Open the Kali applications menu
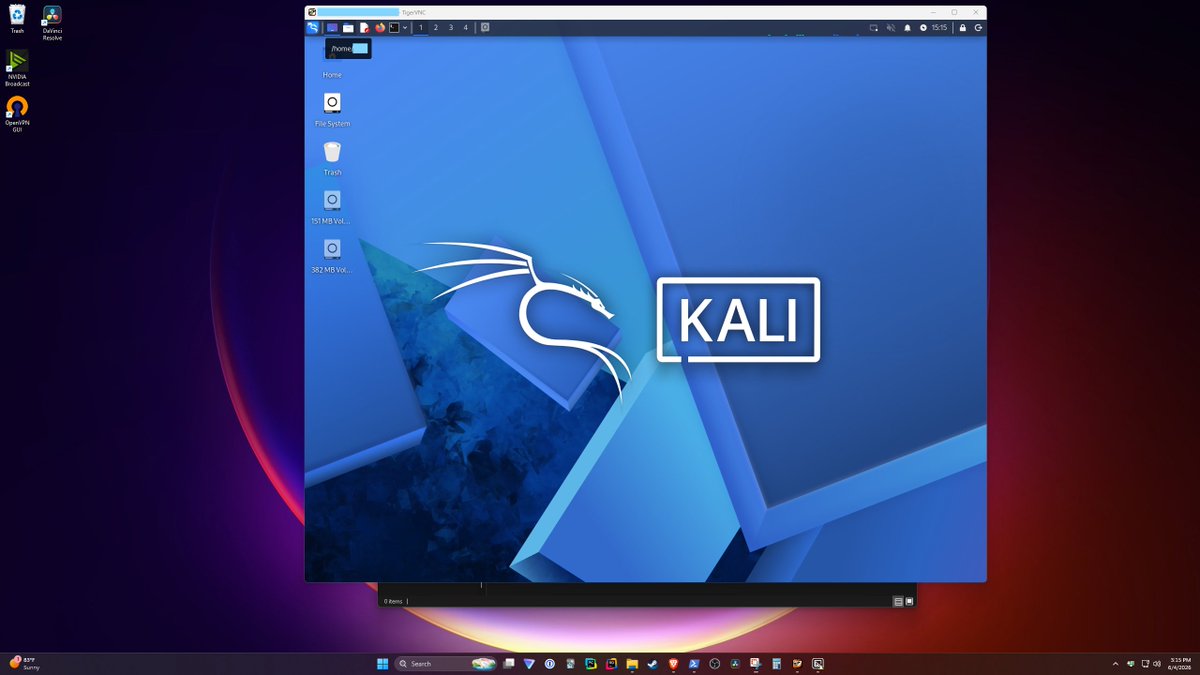This screenshot has width=1200, height=675. coord(313,28)
